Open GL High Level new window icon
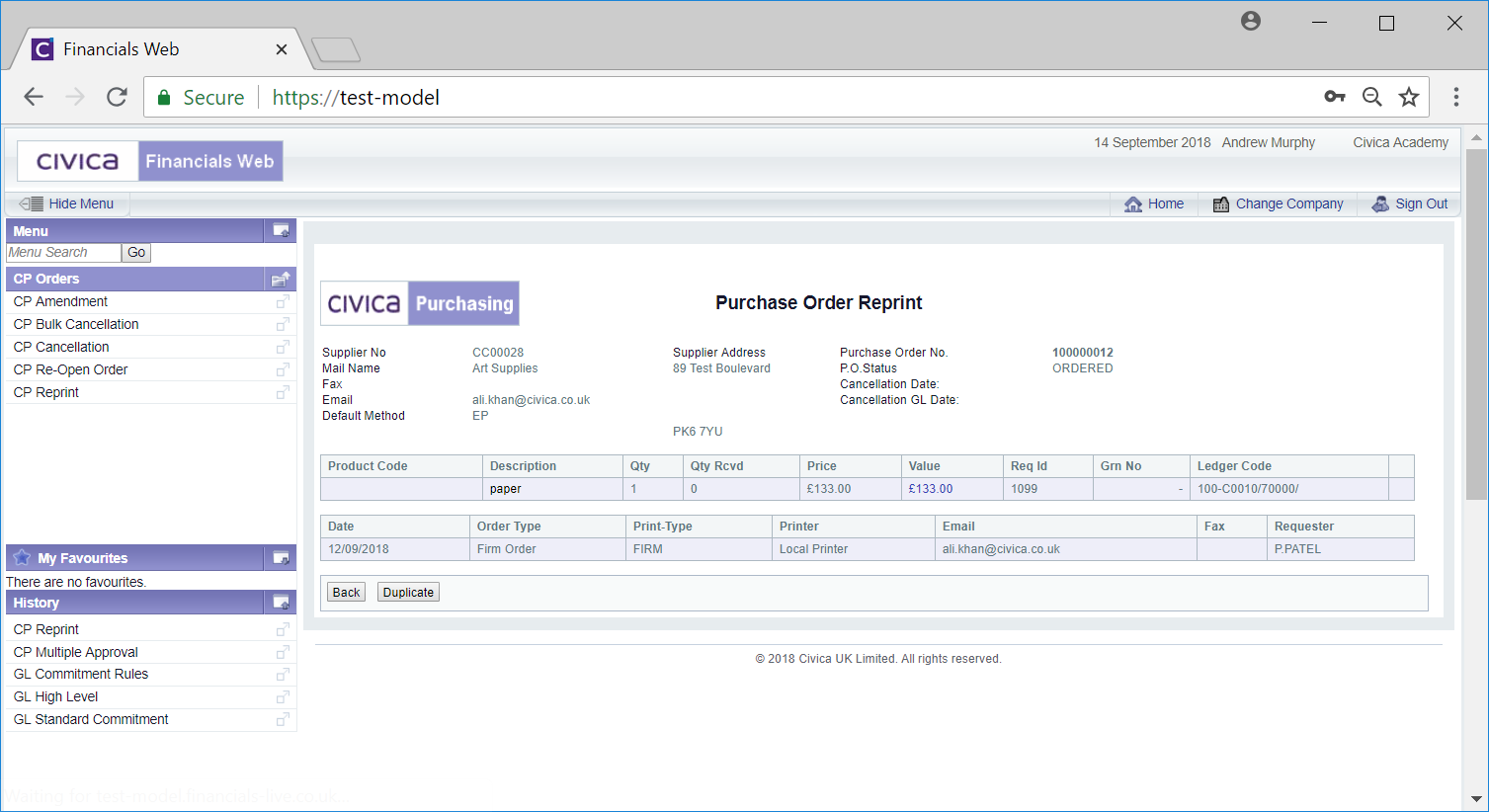 click(x=283, y=696)
